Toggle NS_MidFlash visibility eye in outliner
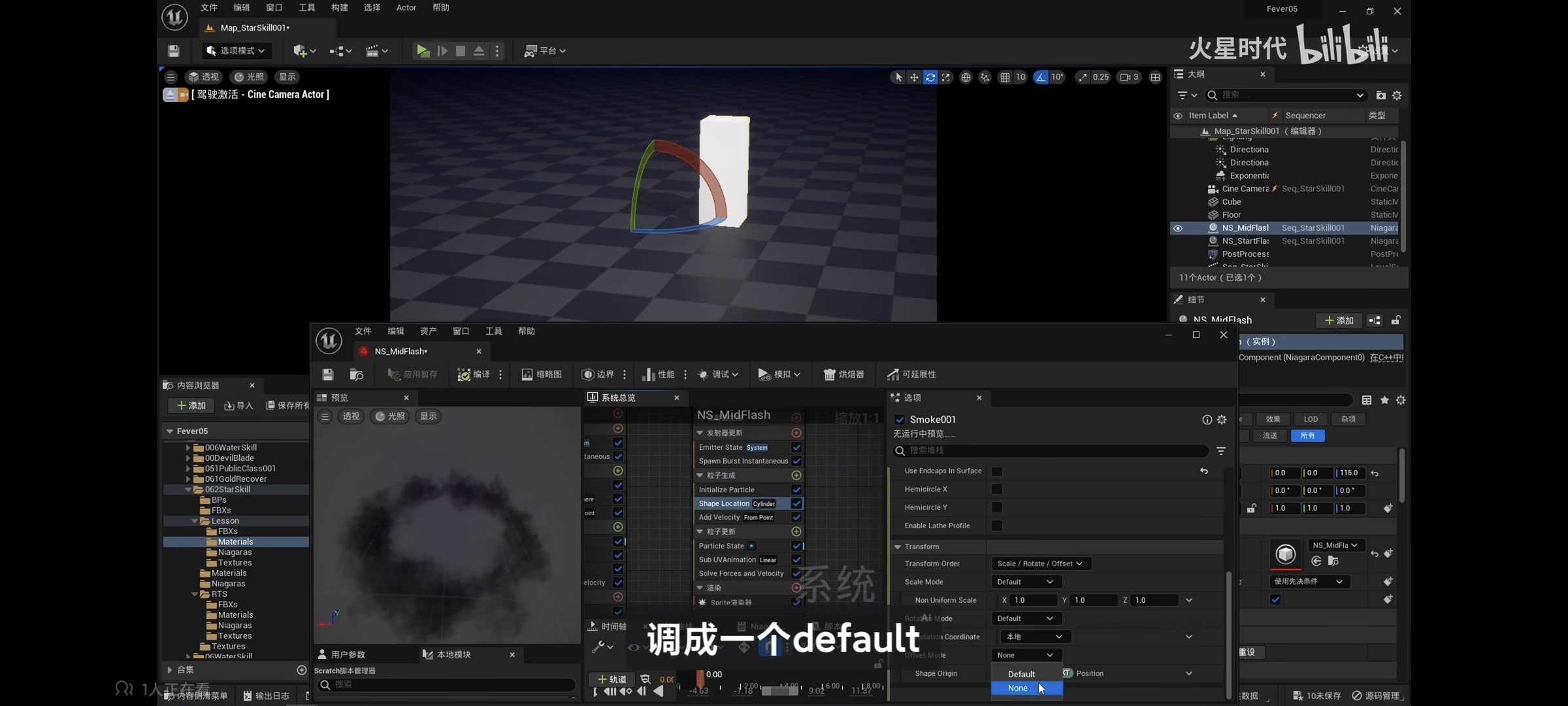Image resolution: width=1568 pixels, height=706 pixels. 1178,228
